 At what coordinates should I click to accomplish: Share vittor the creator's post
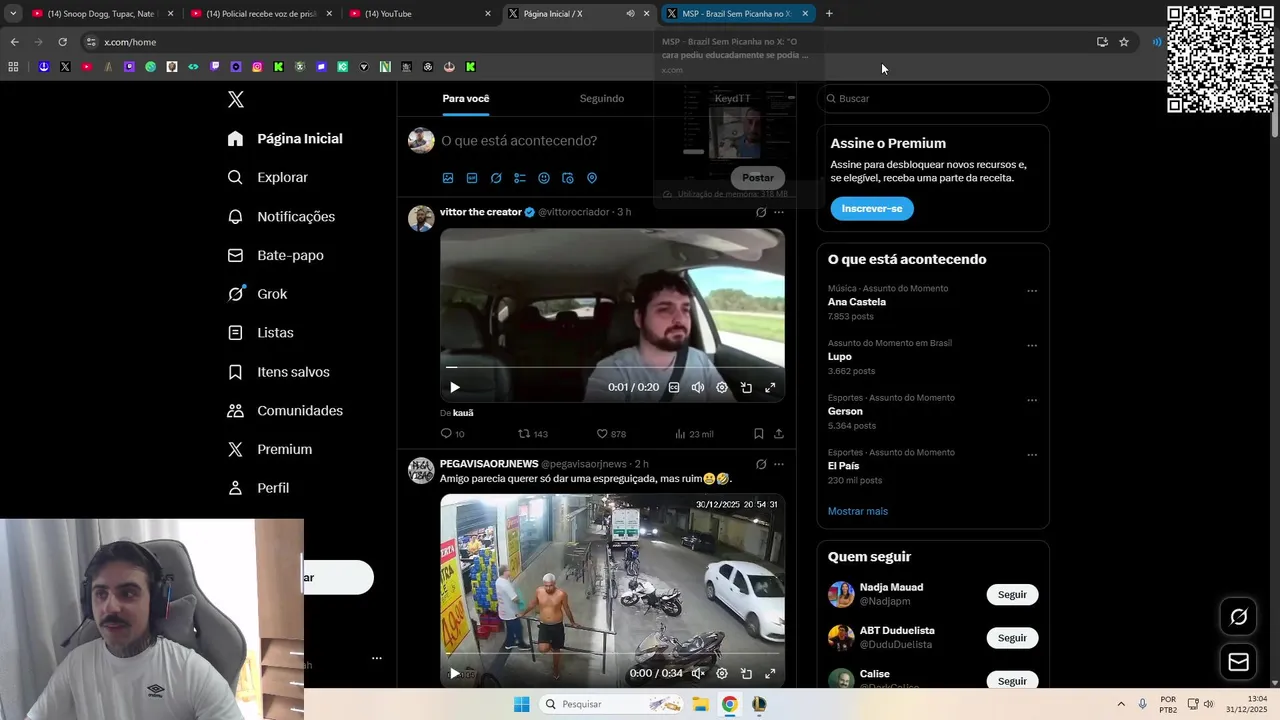coord(779,434)
